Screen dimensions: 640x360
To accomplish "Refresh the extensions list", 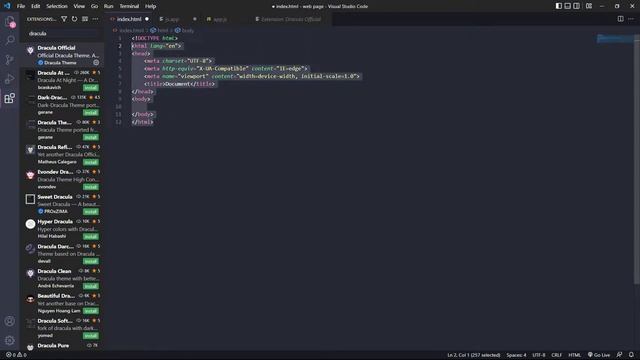I will point(74,19).
